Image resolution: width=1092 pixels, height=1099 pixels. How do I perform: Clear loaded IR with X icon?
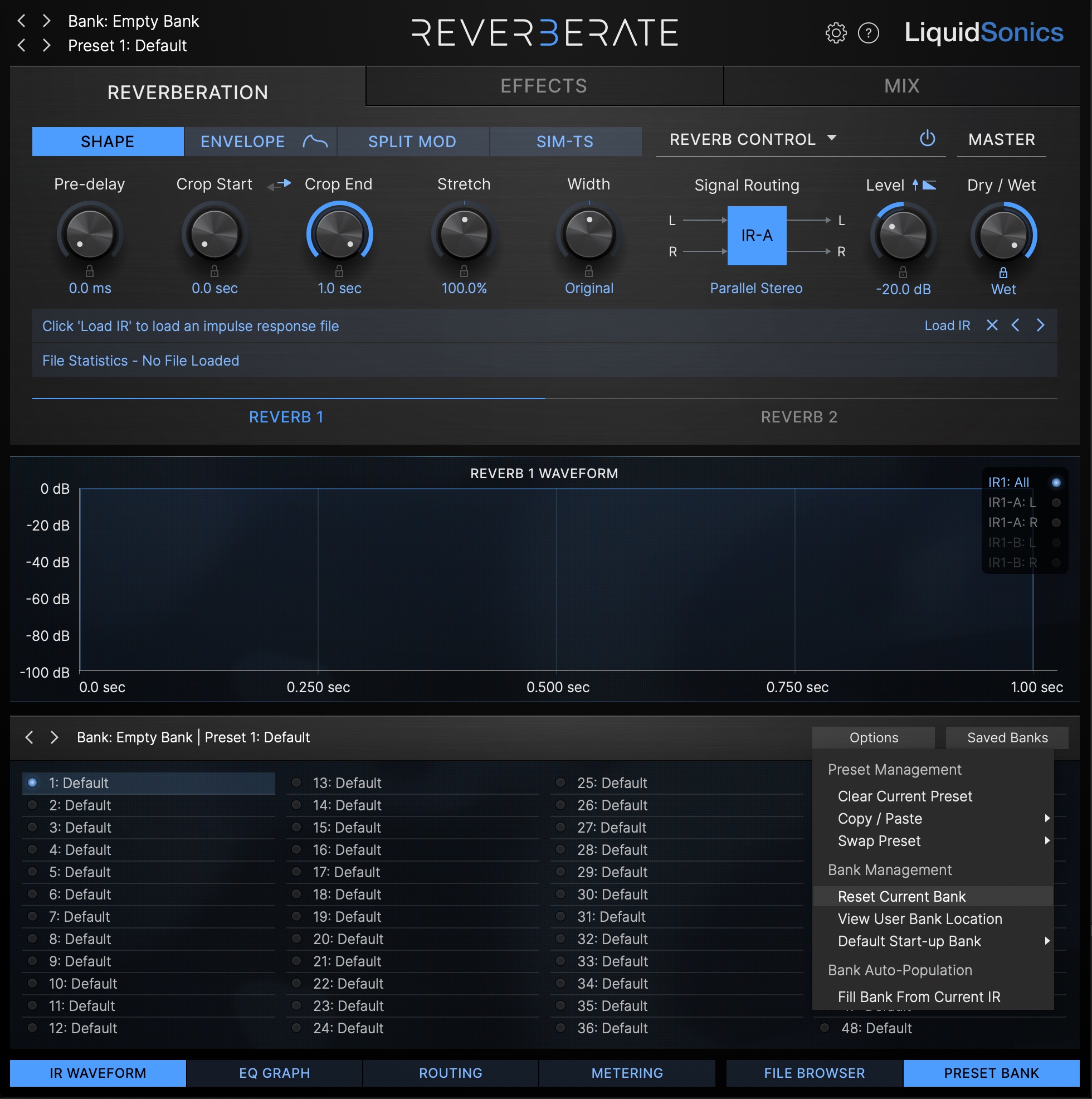click(992, 325)
